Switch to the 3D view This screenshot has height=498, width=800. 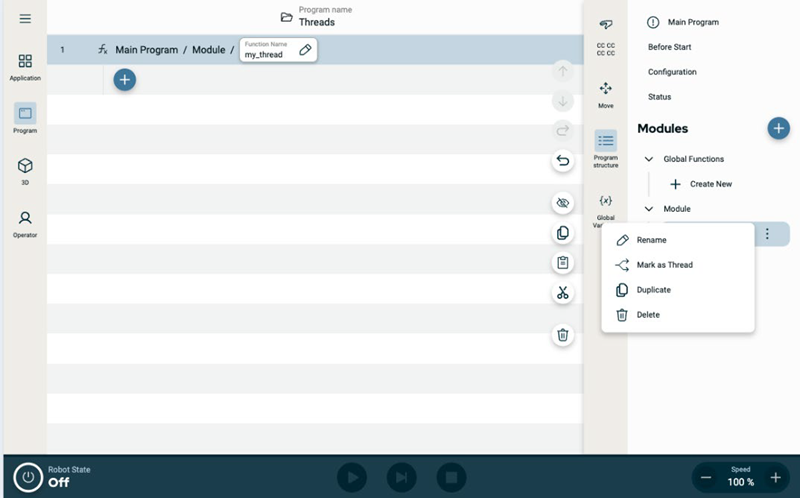25,170
